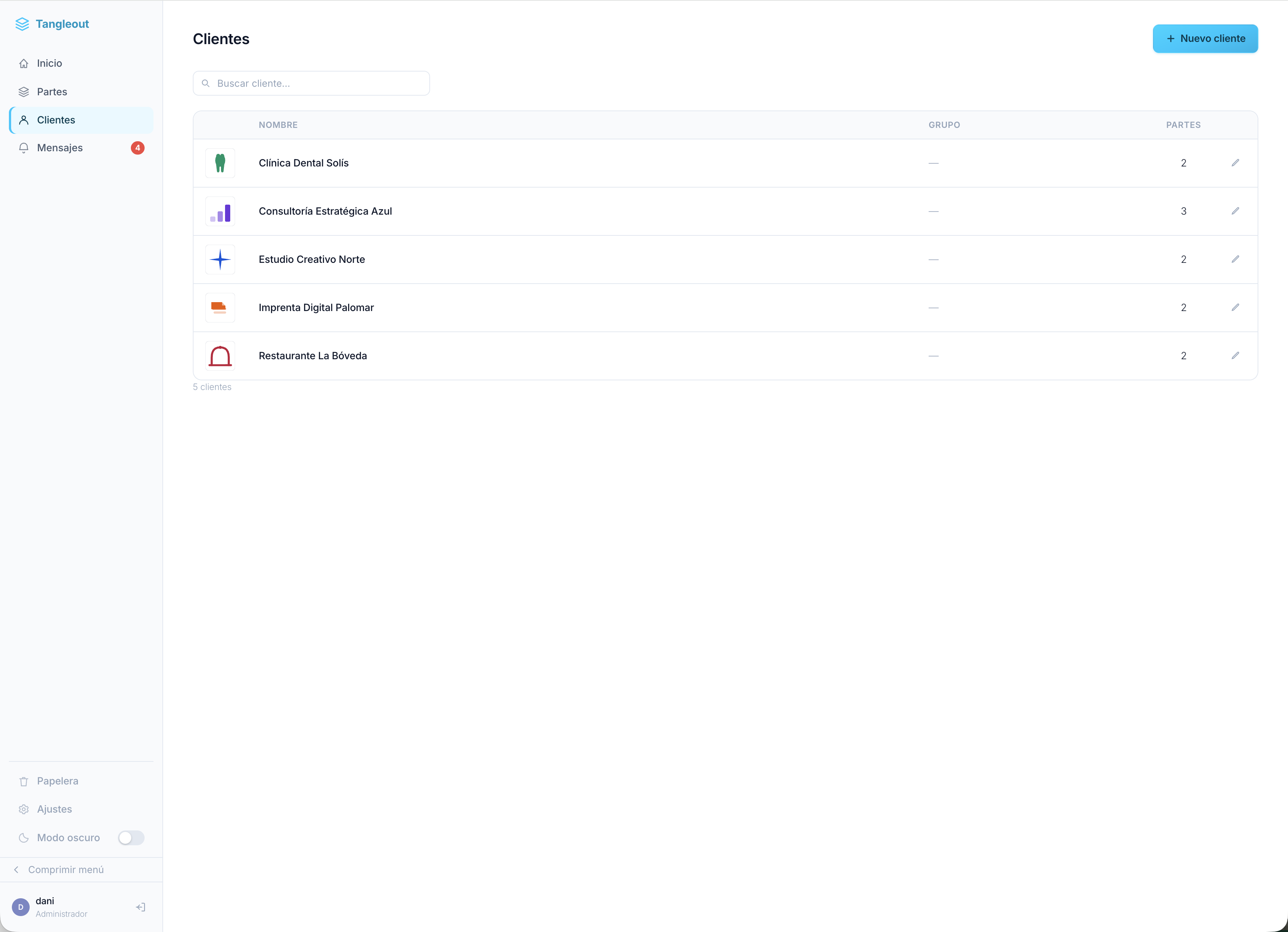Click the Restaurante La Bóveda arch logo
1288x932 pixels.
click(x=220, y=356)
